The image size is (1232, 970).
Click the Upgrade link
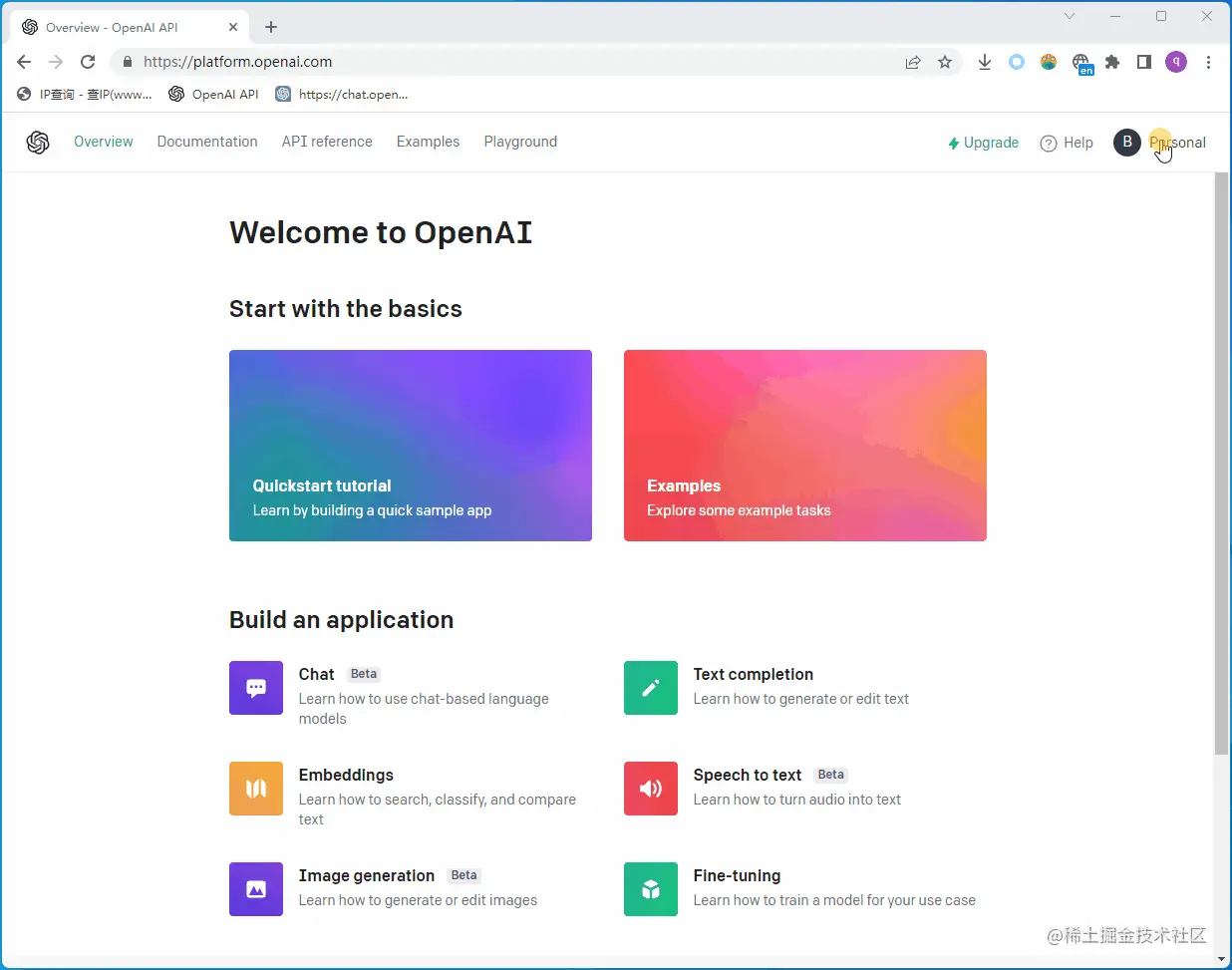click(x=983, y=143)
